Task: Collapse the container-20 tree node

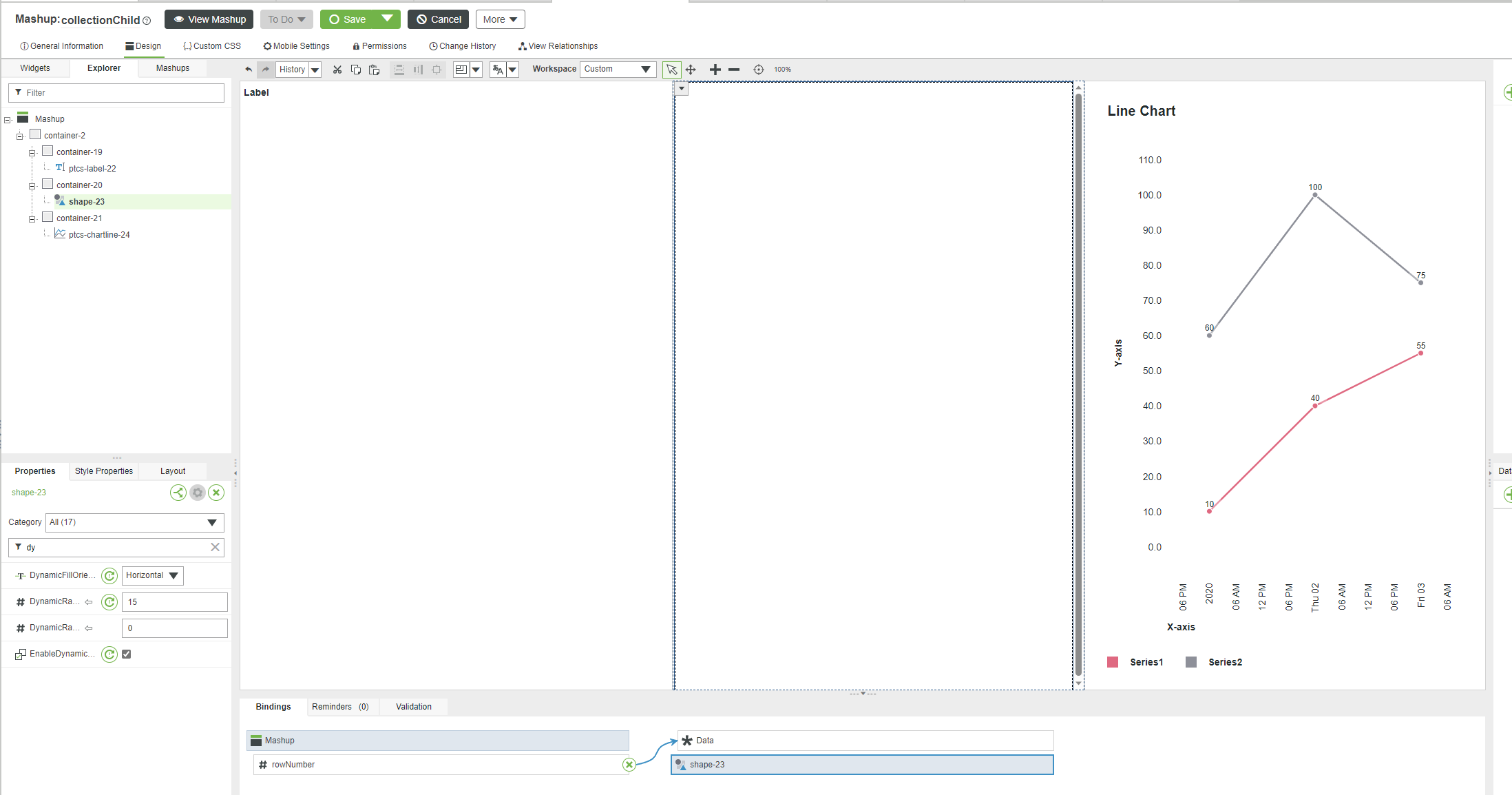Action: tap(32, 185)
